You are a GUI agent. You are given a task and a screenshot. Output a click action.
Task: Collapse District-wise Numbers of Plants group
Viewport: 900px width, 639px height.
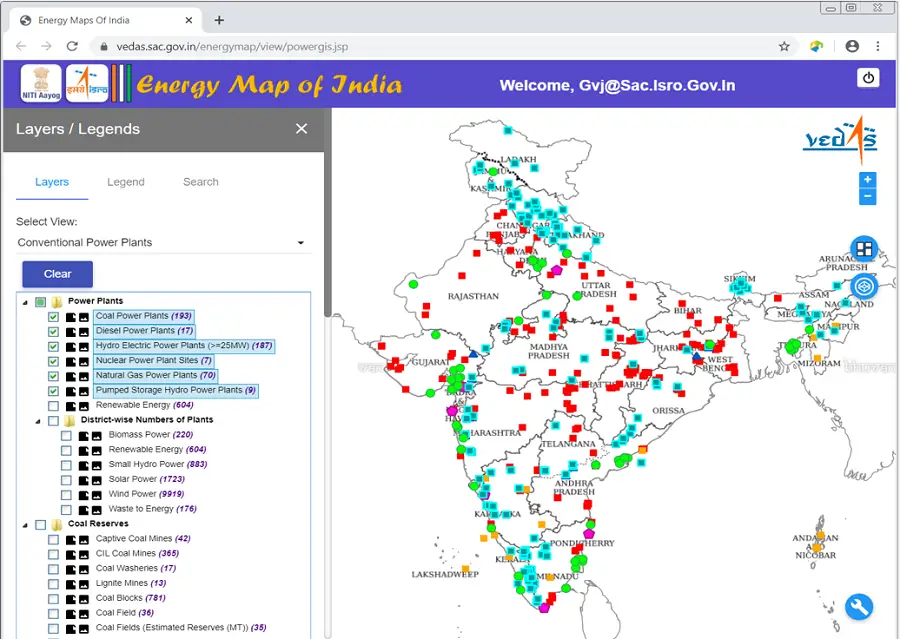coord(38,421)
